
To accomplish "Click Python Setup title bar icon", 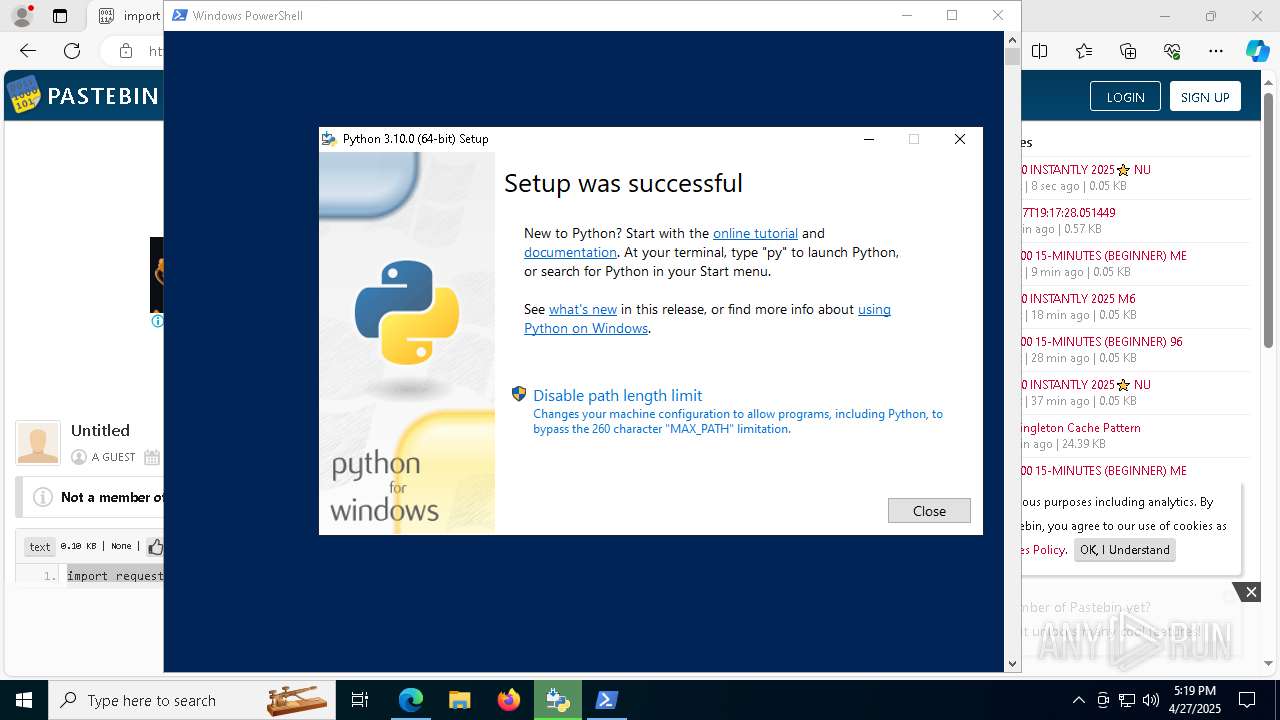I will [329, 139].
